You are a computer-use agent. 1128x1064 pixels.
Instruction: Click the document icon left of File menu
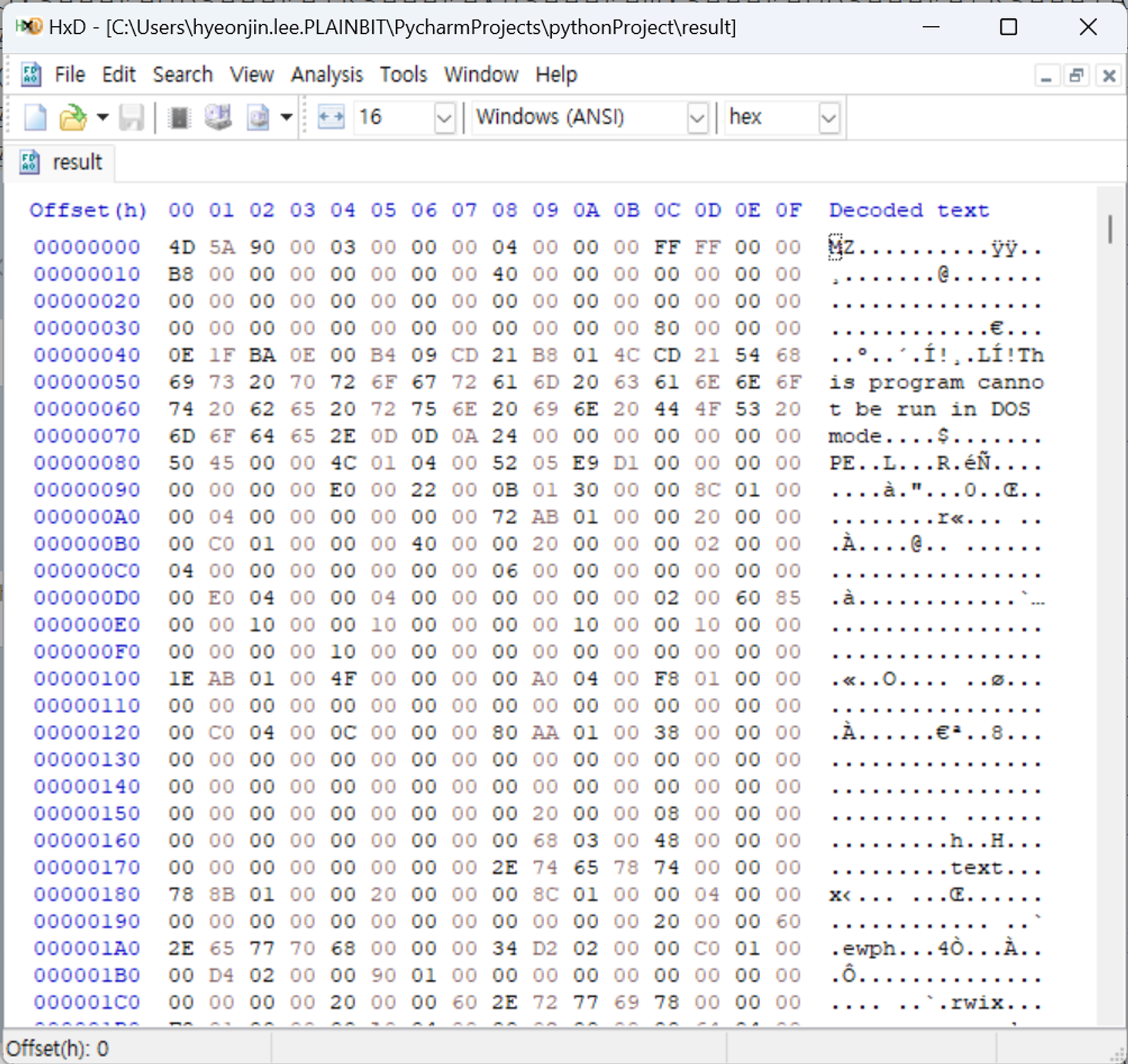pos(31,75)
